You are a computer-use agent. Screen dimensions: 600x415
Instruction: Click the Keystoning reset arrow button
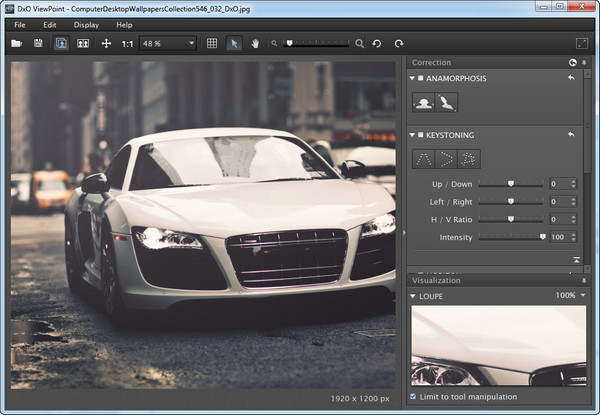click(x=571, y=135)
